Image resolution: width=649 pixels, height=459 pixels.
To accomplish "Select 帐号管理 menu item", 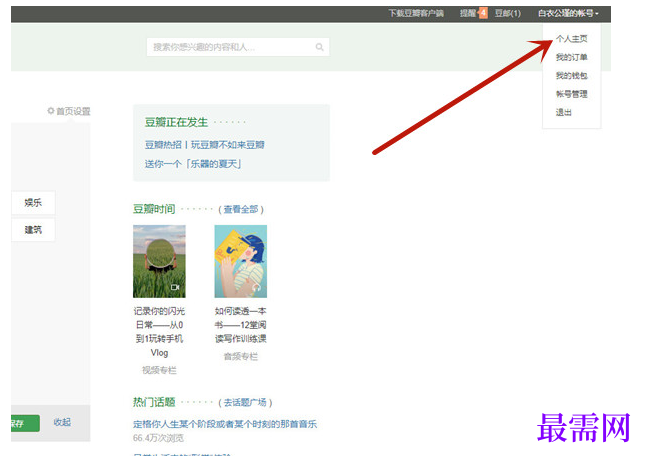I will [571, 94].
